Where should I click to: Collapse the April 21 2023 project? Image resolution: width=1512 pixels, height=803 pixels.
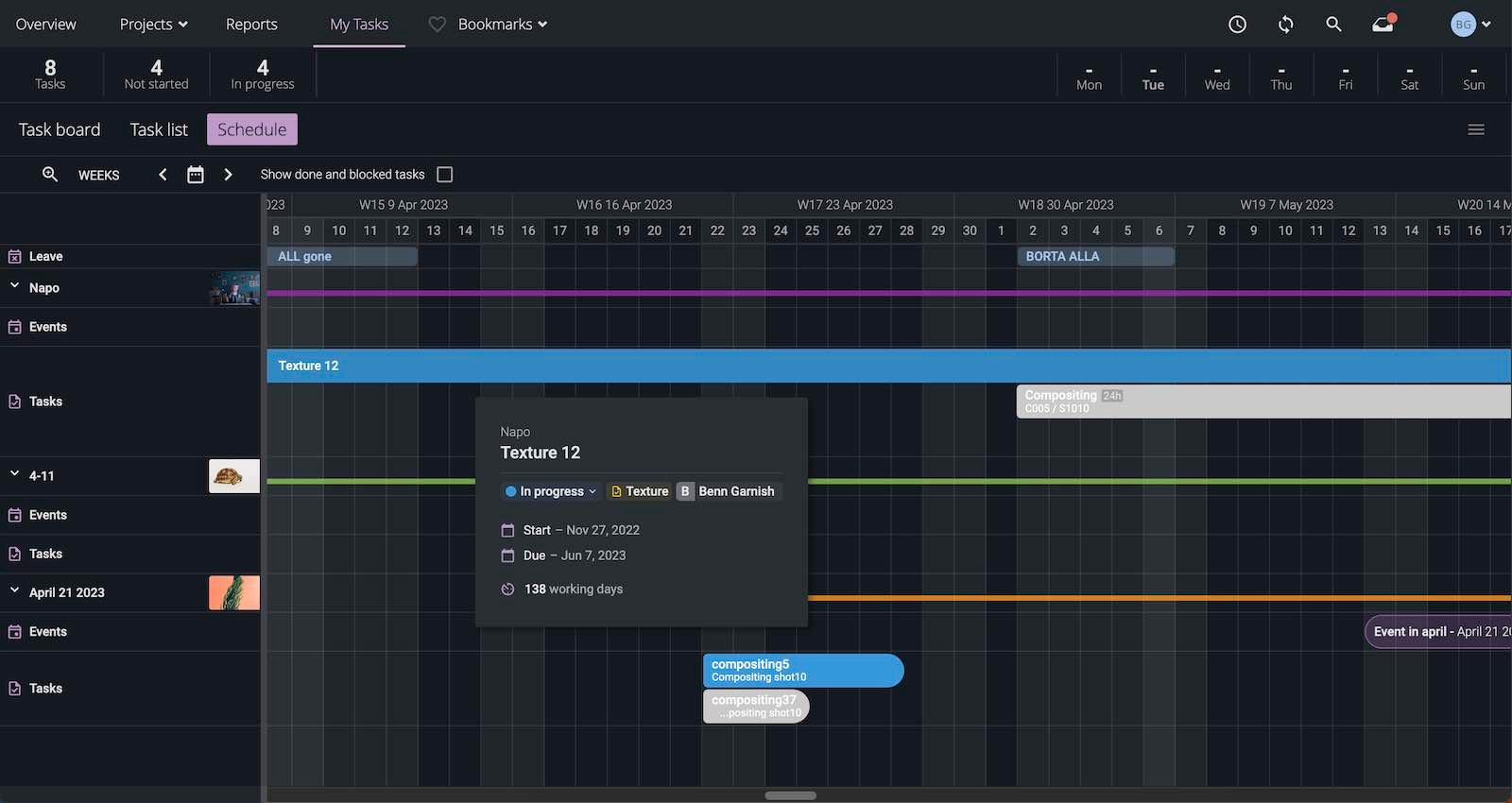tap(15, 590)
